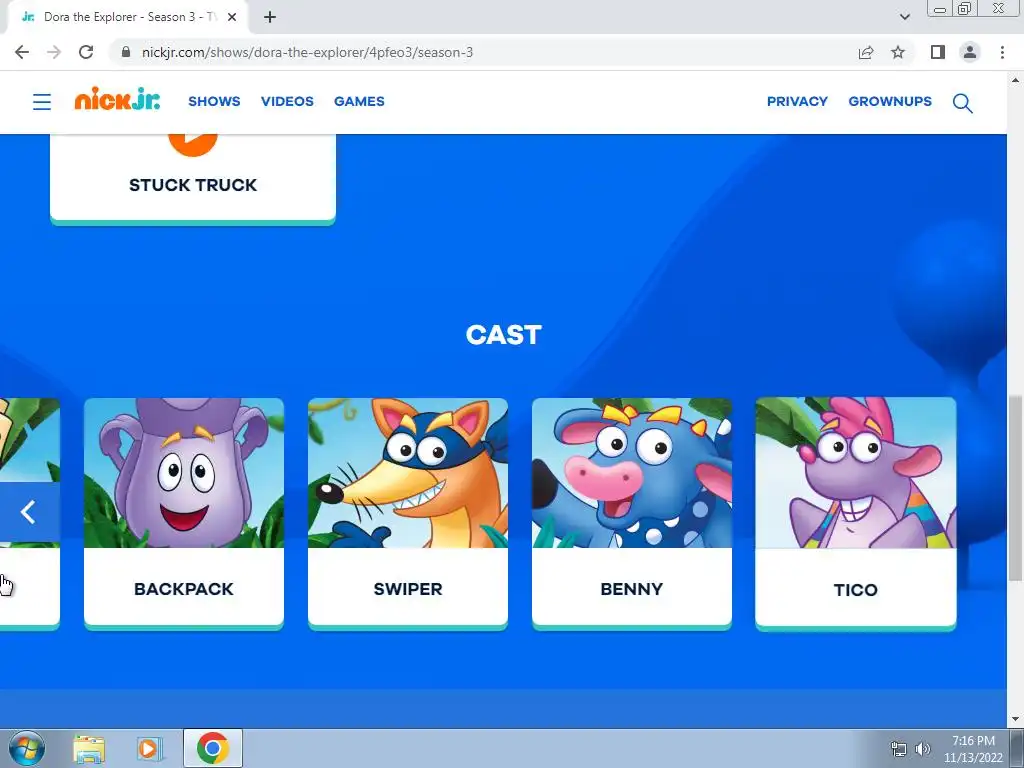Open the Chrome three-dot menu

pyautogui.click(x=1002, y=52)
